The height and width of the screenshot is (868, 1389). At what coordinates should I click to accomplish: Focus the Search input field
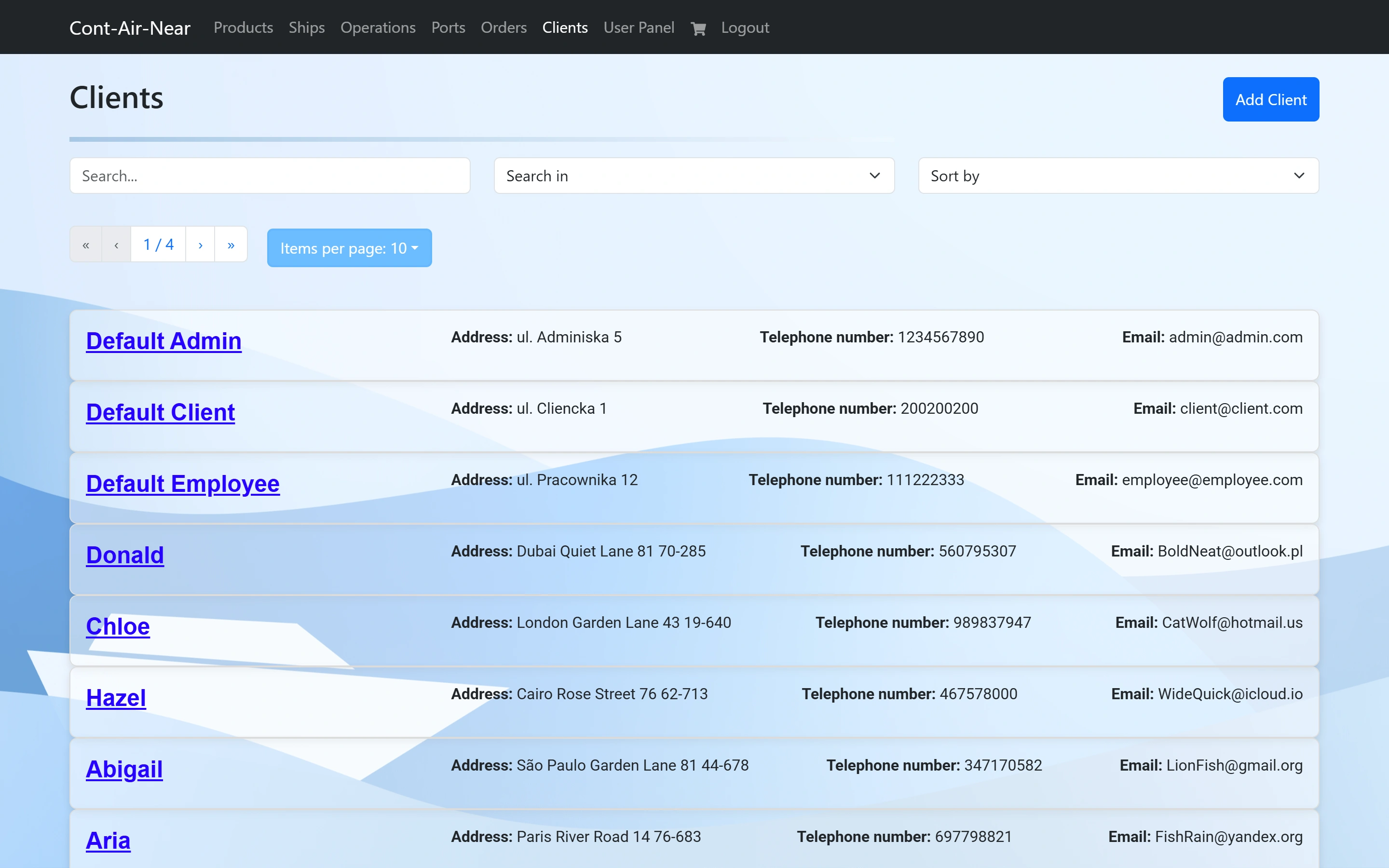(x=270, y=176)
